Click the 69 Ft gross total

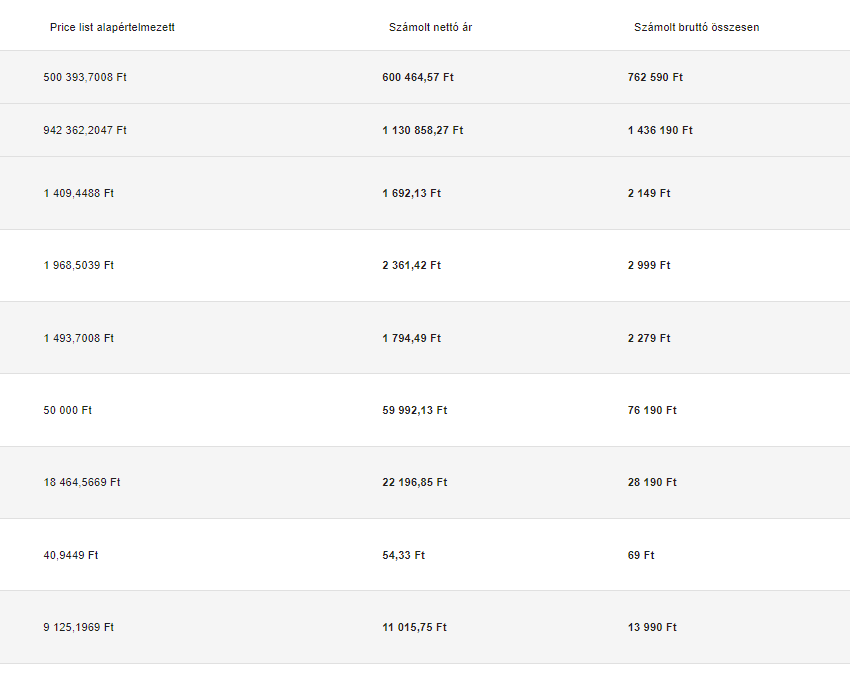click(641, 555)
